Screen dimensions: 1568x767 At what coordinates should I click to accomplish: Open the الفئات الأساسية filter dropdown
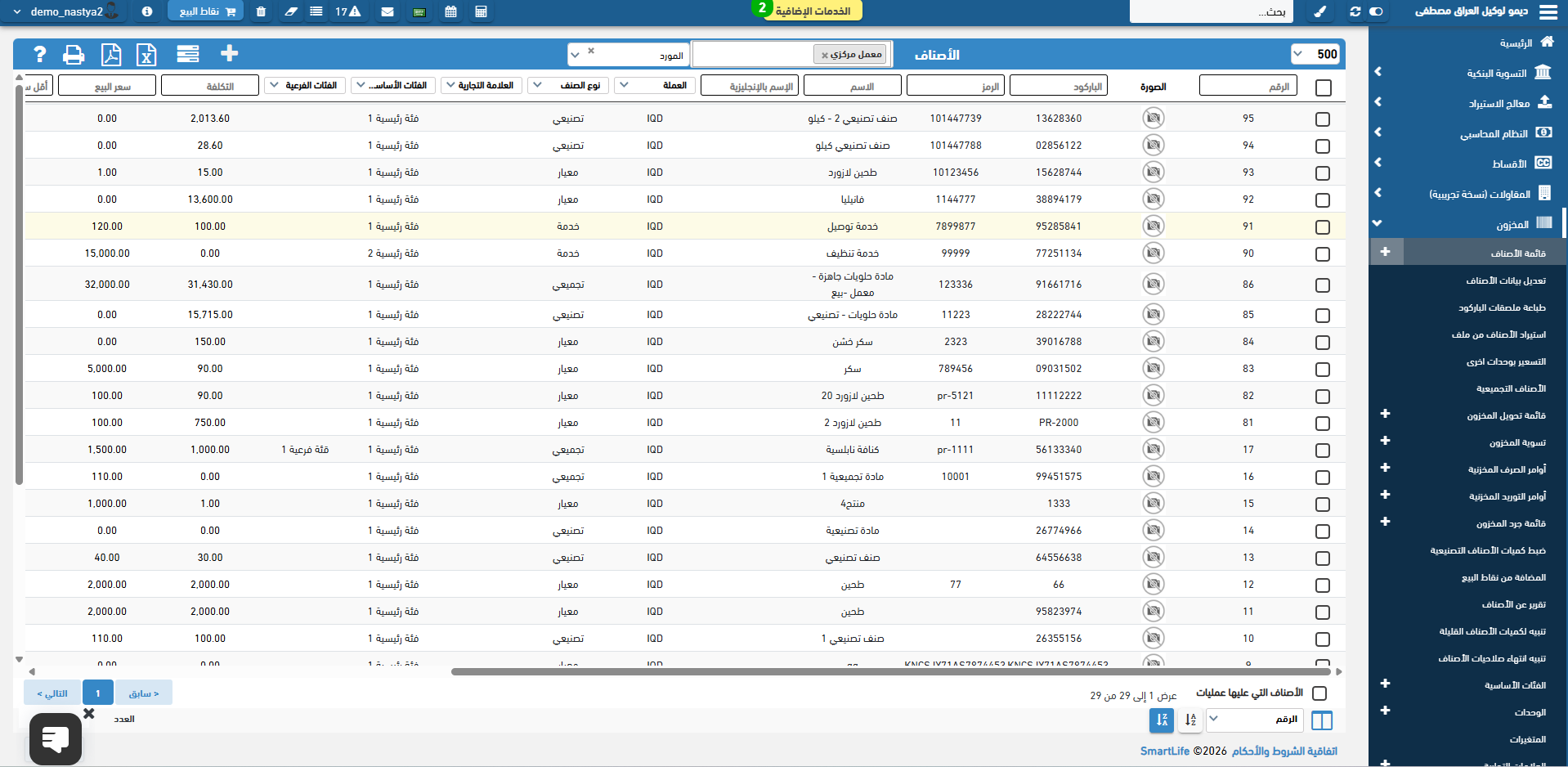tap(392, 85)
